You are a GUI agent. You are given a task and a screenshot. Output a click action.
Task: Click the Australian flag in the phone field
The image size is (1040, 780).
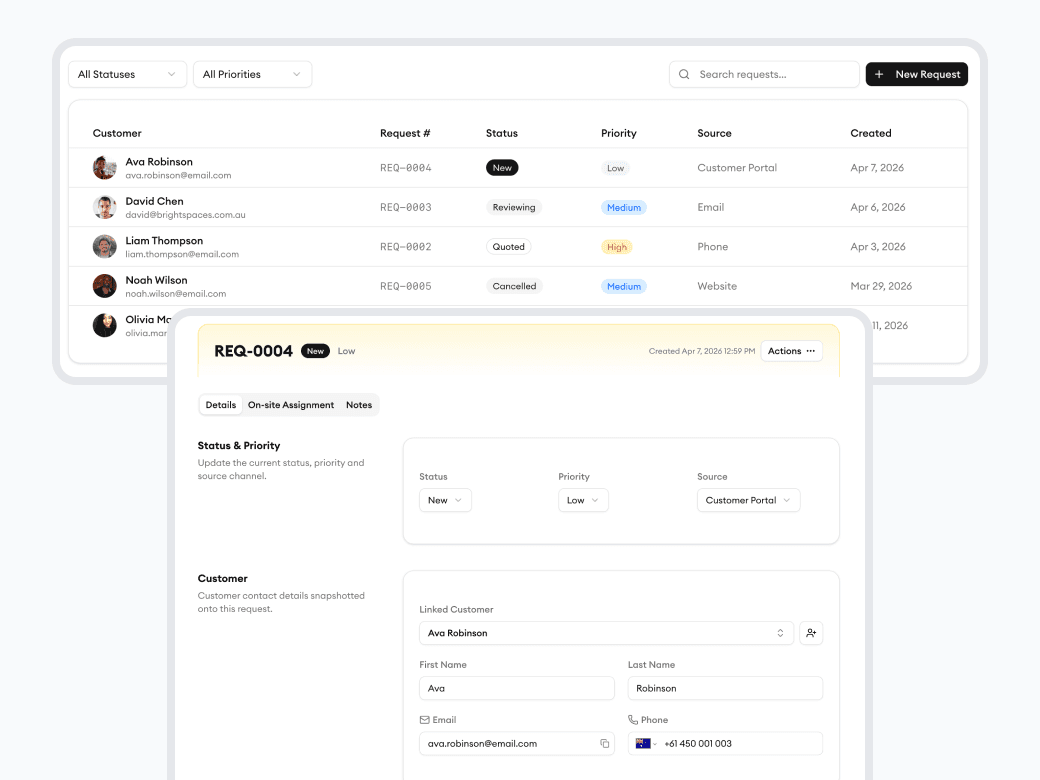point(643,743)
